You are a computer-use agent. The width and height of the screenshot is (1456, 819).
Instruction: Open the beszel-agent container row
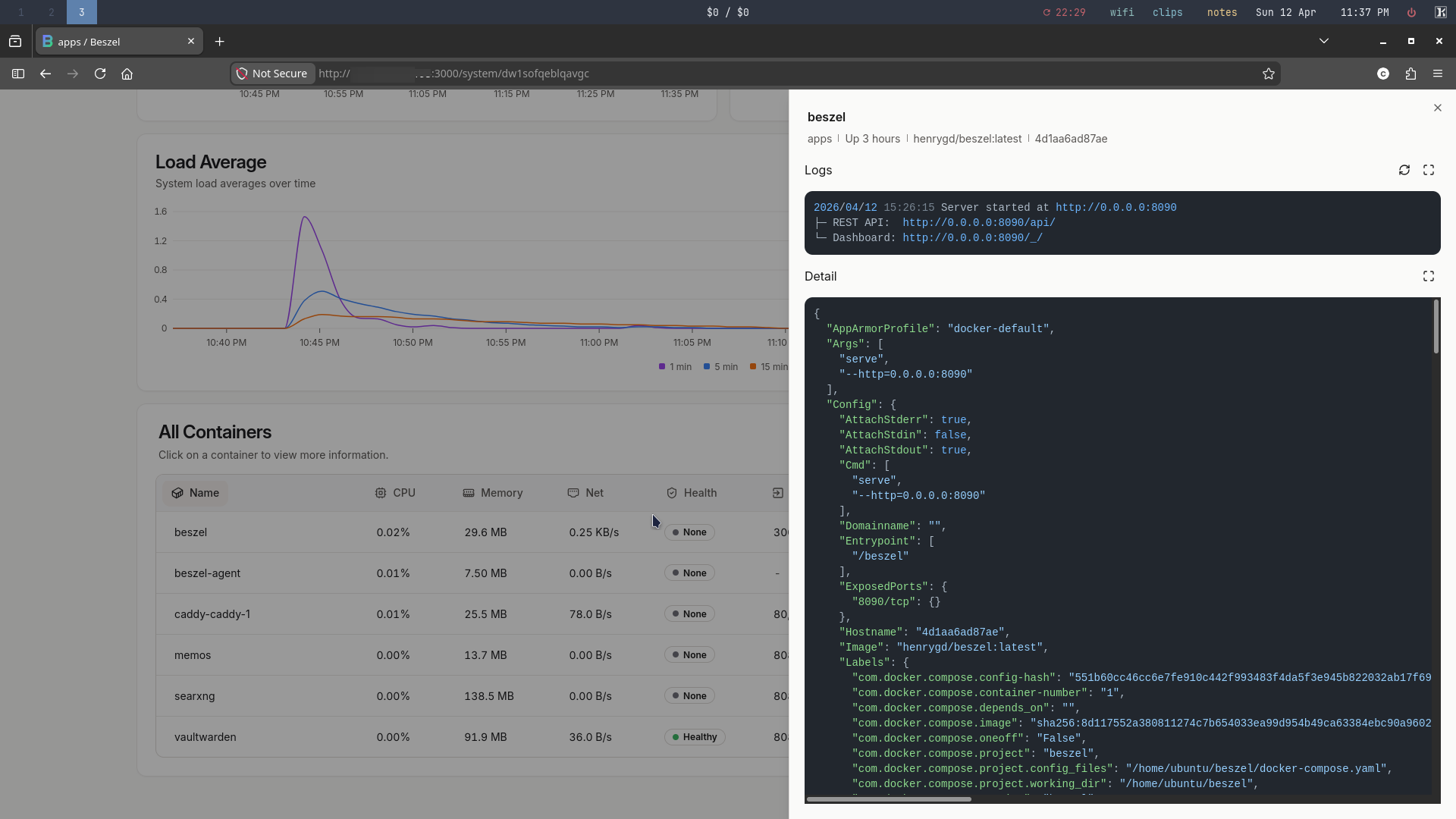472,573
